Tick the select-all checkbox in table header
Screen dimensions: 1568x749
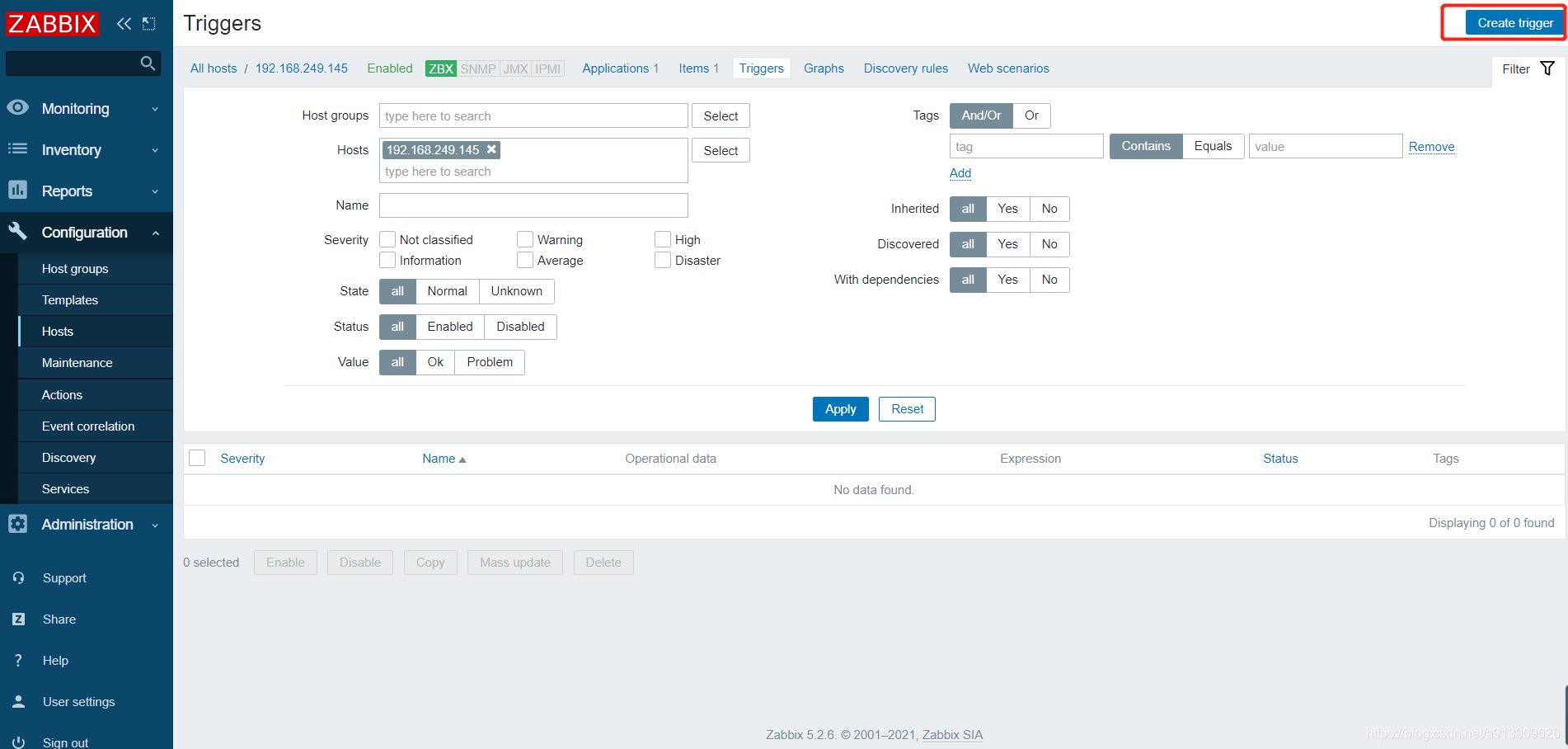[197, 458]
